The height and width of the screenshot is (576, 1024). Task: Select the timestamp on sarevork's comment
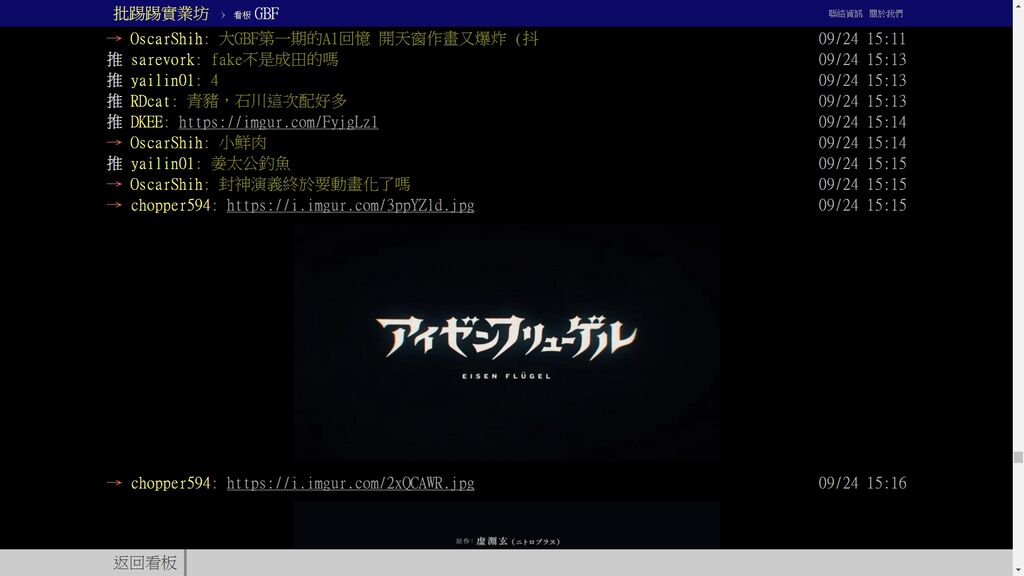[x=862, y=60]
